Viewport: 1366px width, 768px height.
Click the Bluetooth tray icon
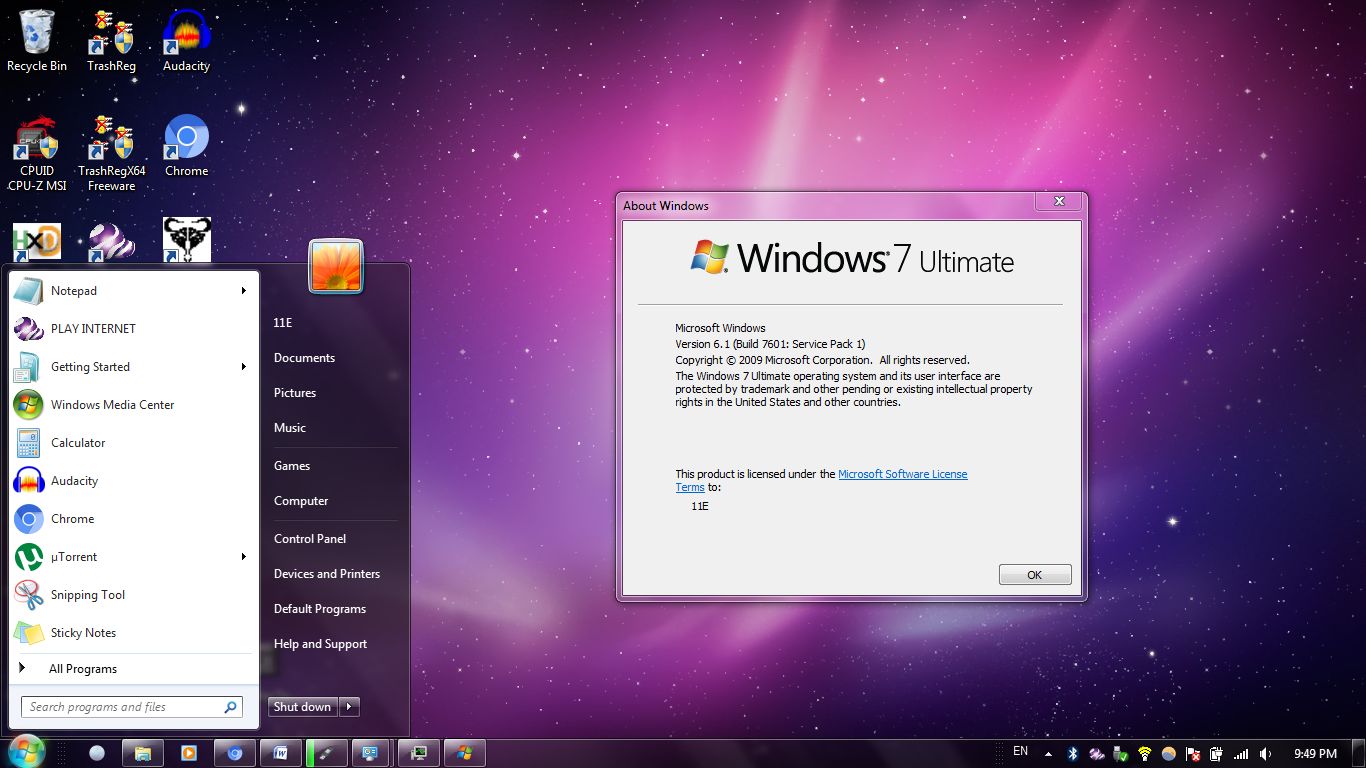(1073, 754)
